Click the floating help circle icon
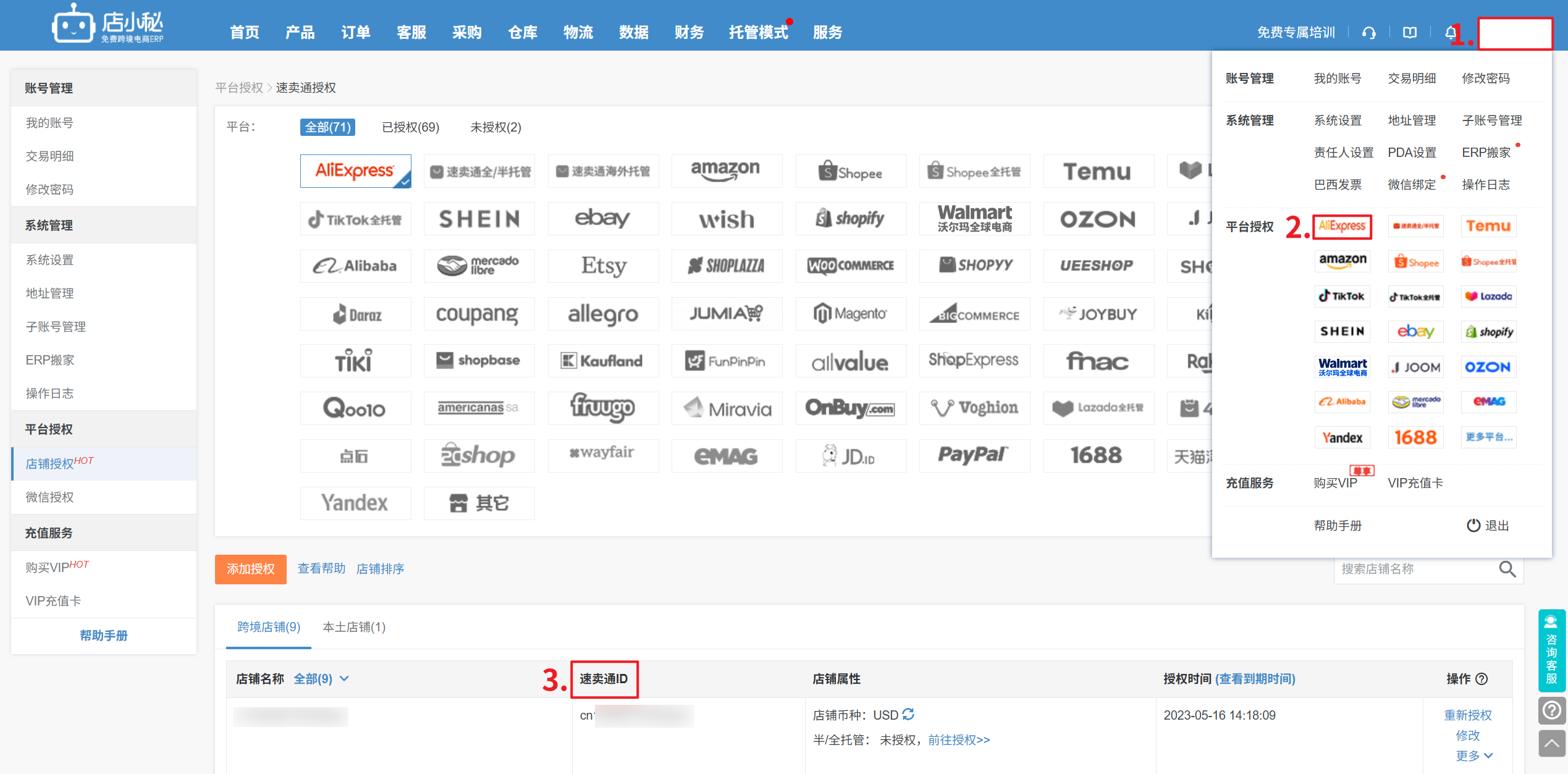 click(1551, 710)
